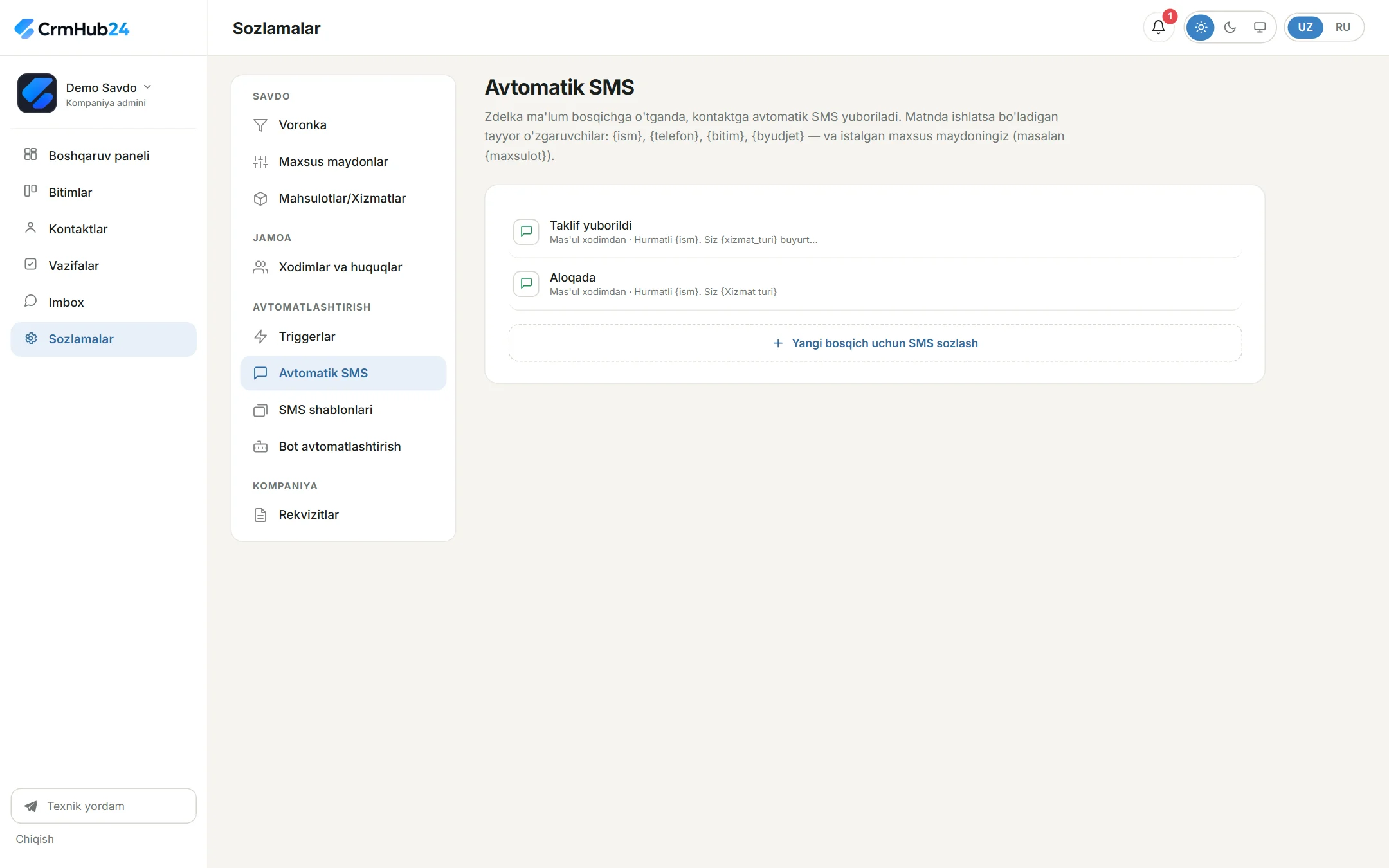Image resolution: width=1389 pixels, height=868 pixels.
Task: Click the Kontaktlar person icon
Action: tap(30, 228)
